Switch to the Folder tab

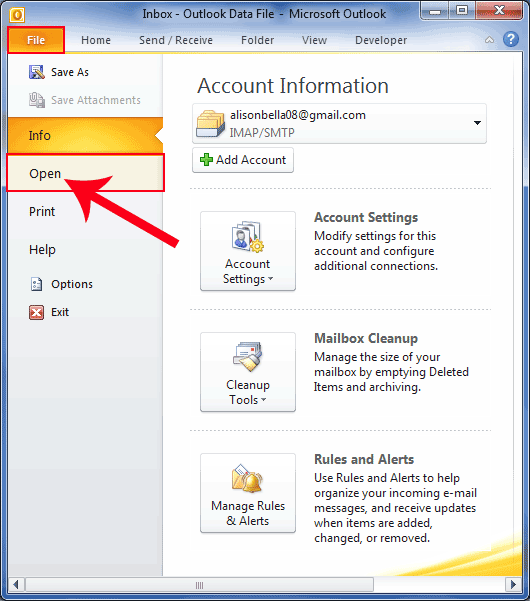(x=257, y=40)
